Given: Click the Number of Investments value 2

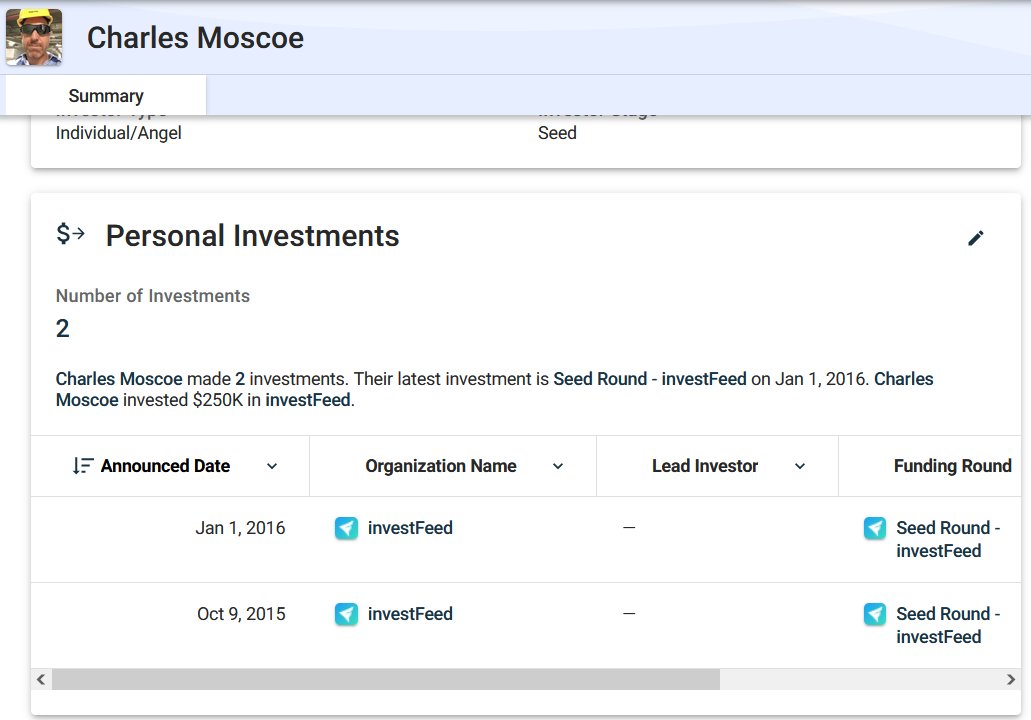Looking at the screenshot, I should coord(62,328).
